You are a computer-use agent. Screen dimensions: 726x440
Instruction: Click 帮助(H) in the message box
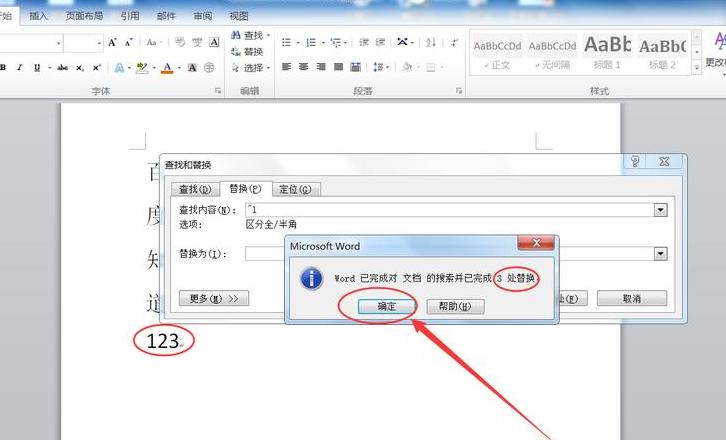click(x=455, y=306)
